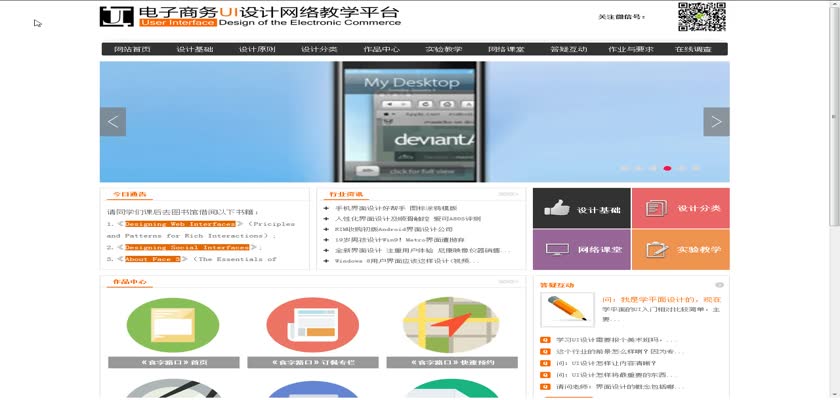Open question 这个行业的前景怎么样
840x400 pixels.
(620, 352)
